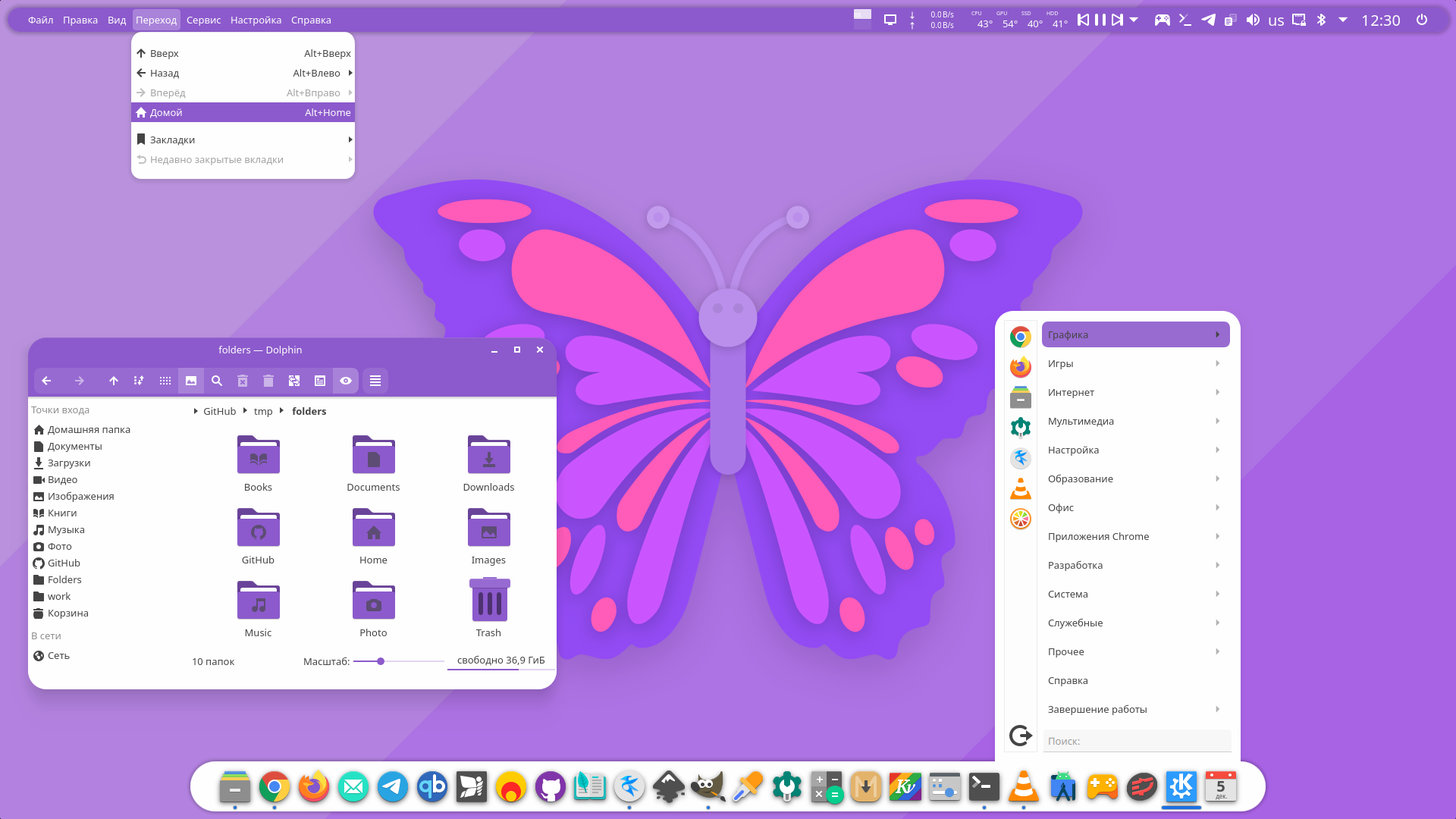Open the Файл menu
This screenshot has width=1456, height=819.
tap(40, 20)
